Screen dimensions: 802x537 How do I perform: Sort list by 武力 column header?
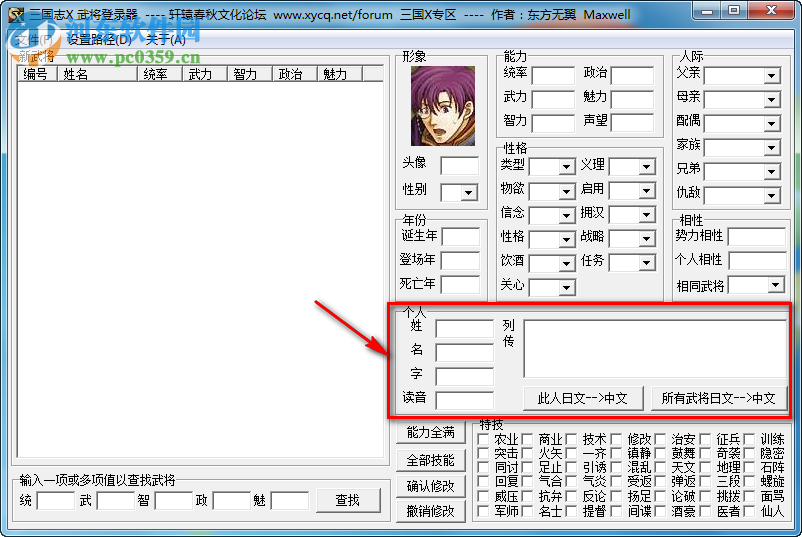(205, 74)
